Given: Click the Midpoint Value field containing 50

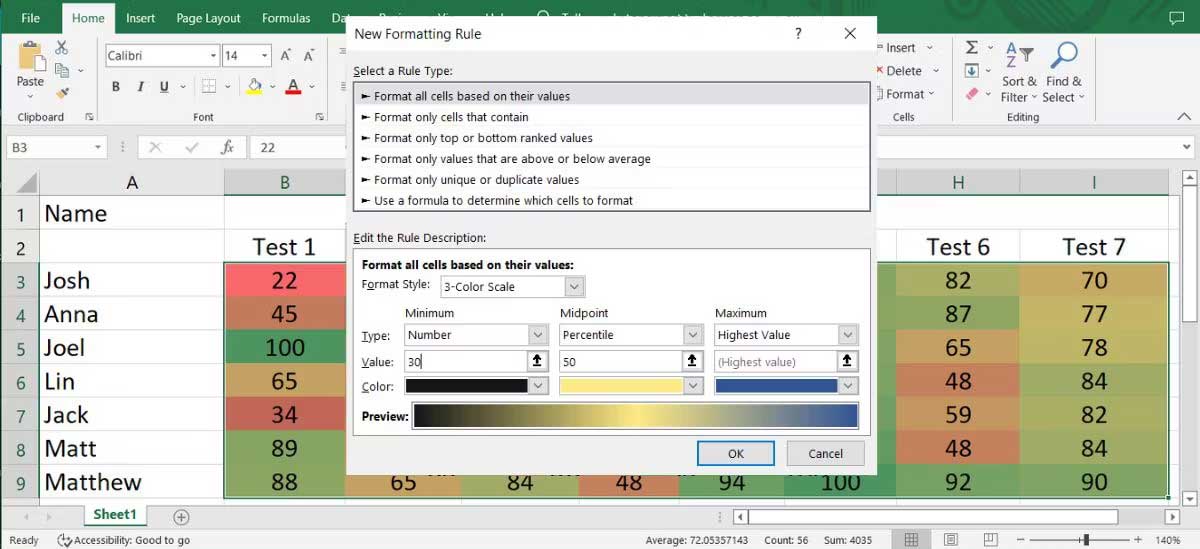Looking at the screenshot, I should pyautogui.click(x=620, y=361).
